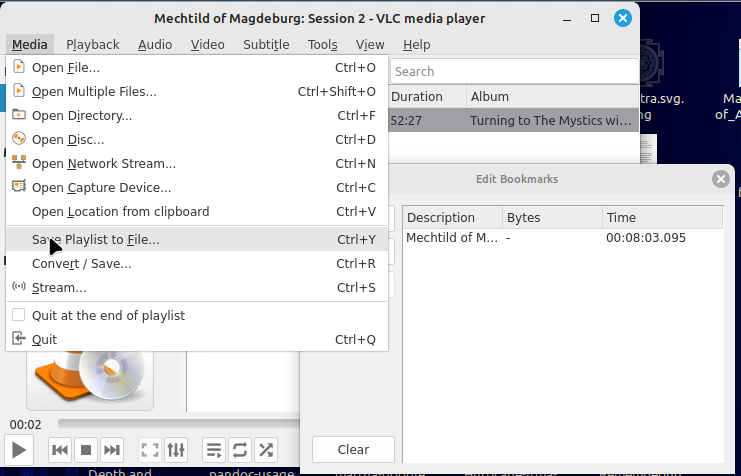Image resolution: width=741 pixels, height=476 pixels.
Task: Open the Media menu
Action: click(x=30, y=45)
